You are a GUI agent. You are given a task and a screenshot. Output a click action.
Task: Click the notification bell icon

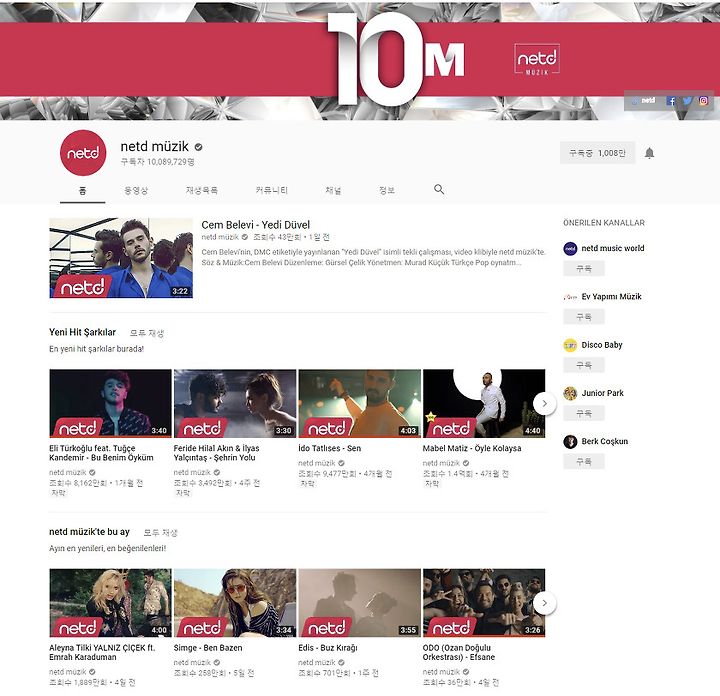click(x=649, y=153)
